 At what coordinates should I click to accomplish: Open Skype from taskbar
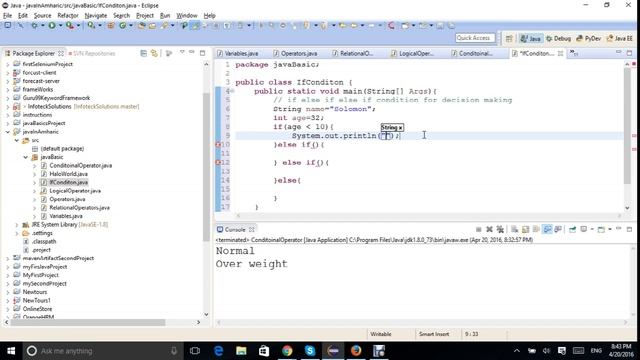pos(310,351)
